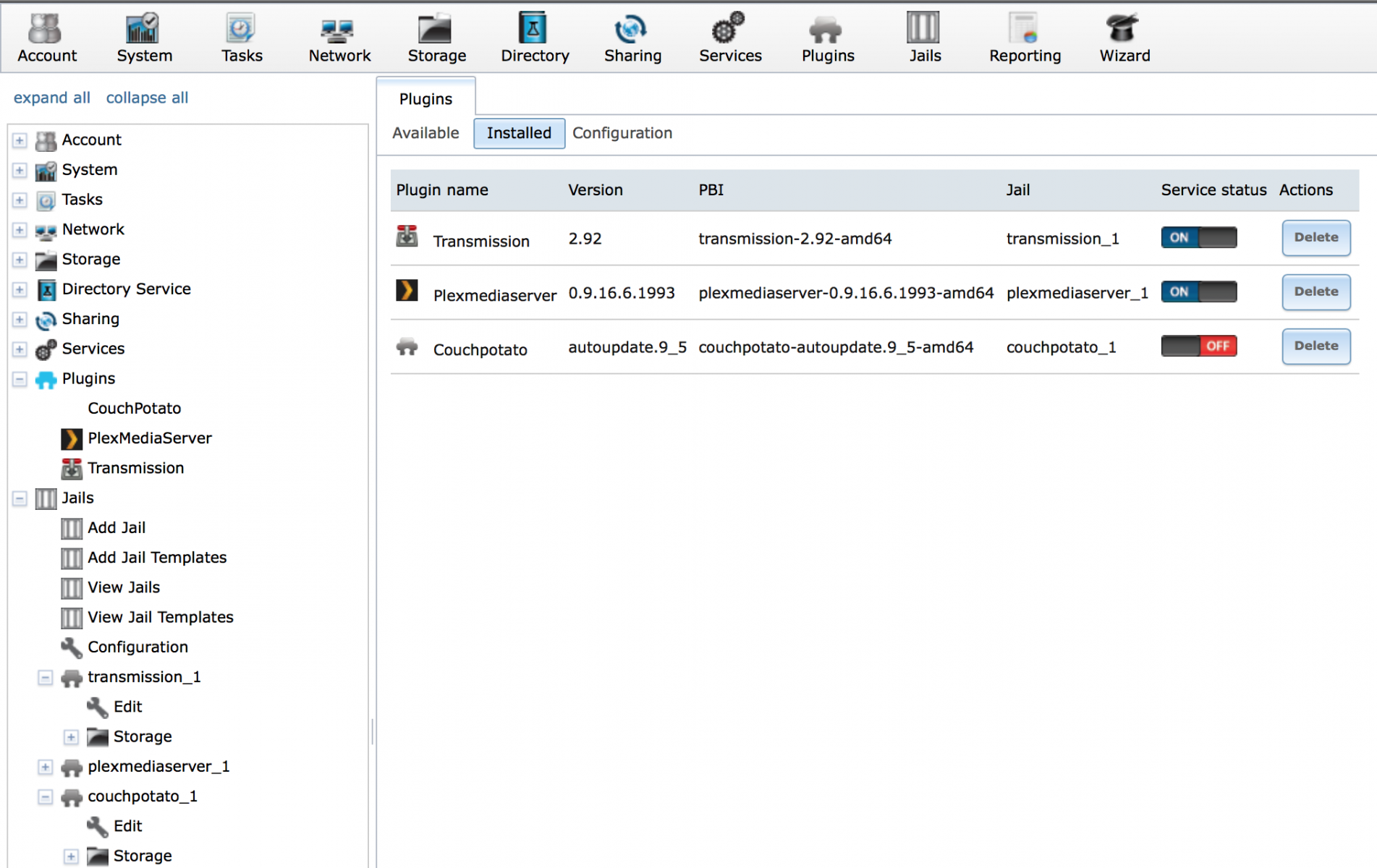This screenshot has width=1377, height=868.
Task: Open Account from the top toolbar
Action: [x=47, y=38]
